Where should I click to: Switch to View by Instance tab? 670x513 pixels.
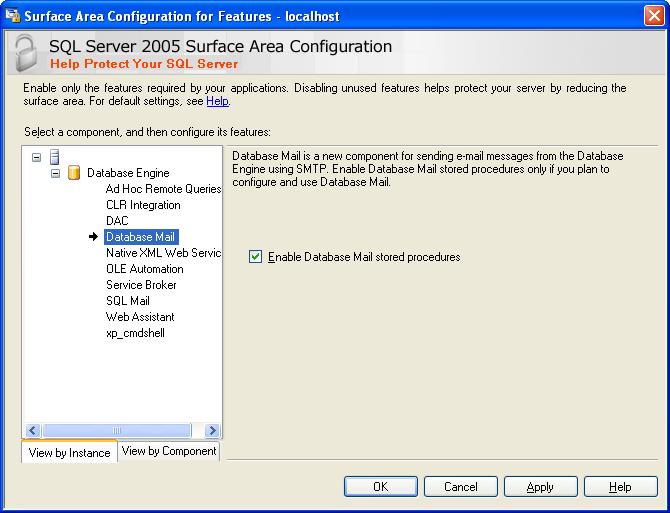pyautogui.click(x=69, y=452)
